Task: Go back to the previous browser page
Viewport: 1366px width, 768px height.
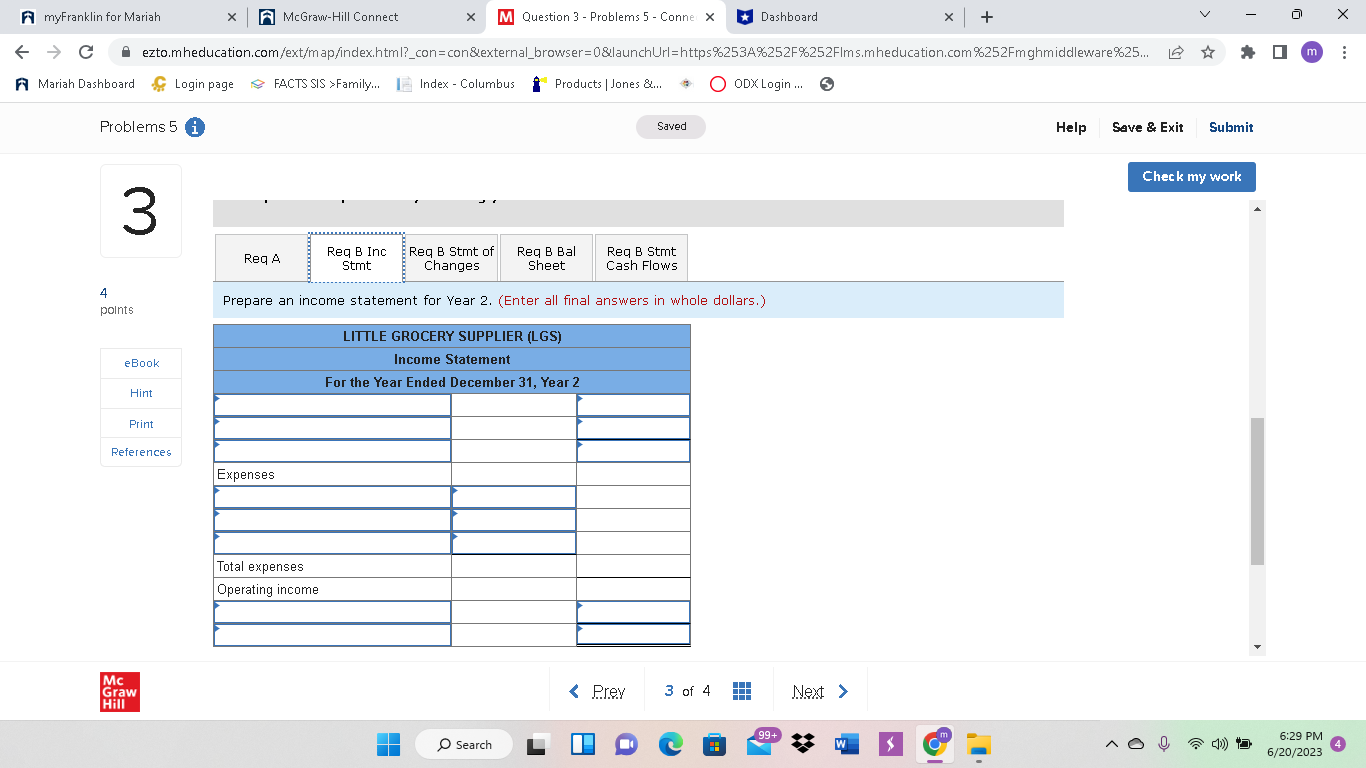Action: 23,52
